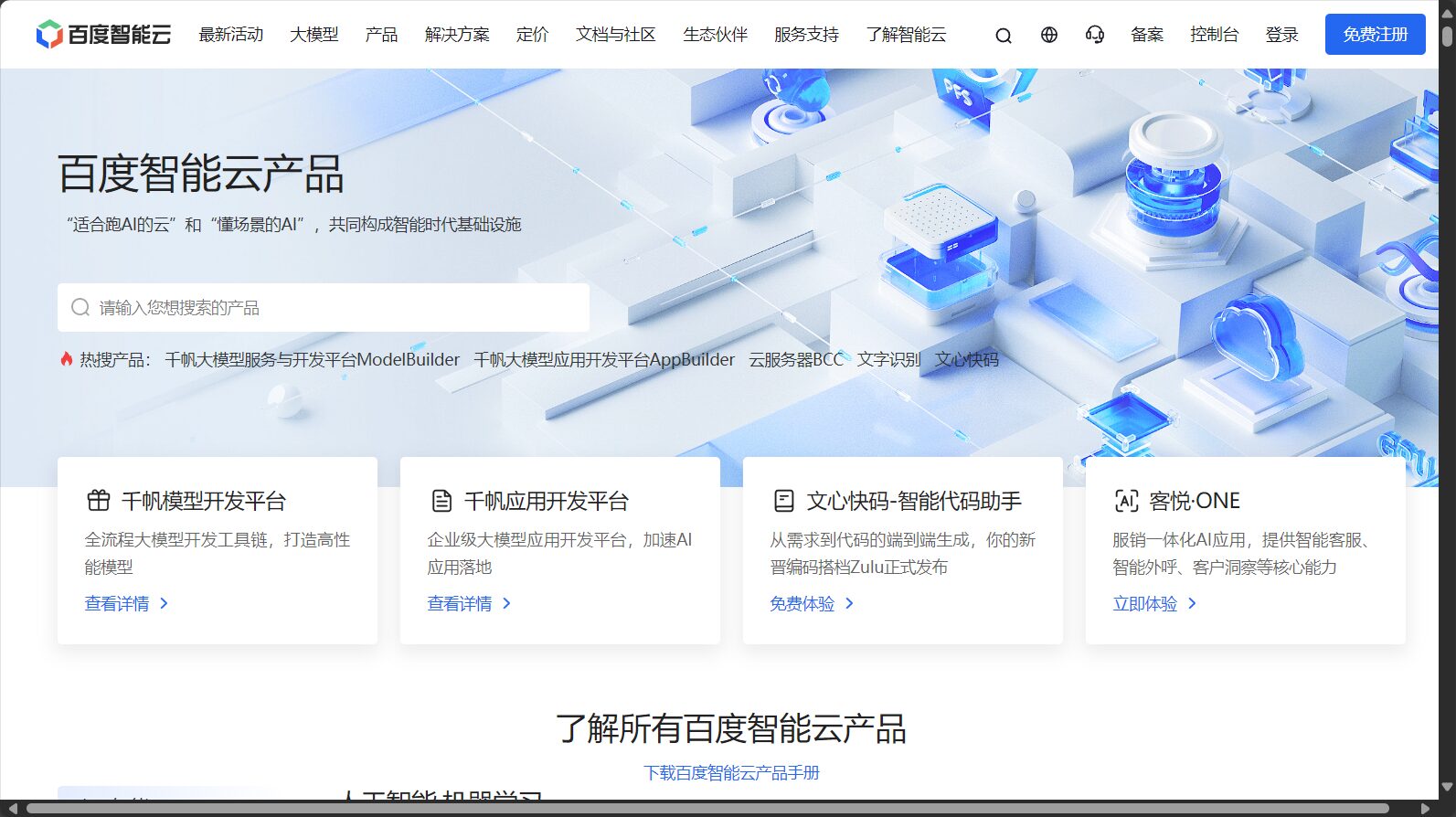Click the 文心快码-智能代码助手 card title
1456x817 pixels.
pos(914,501)
